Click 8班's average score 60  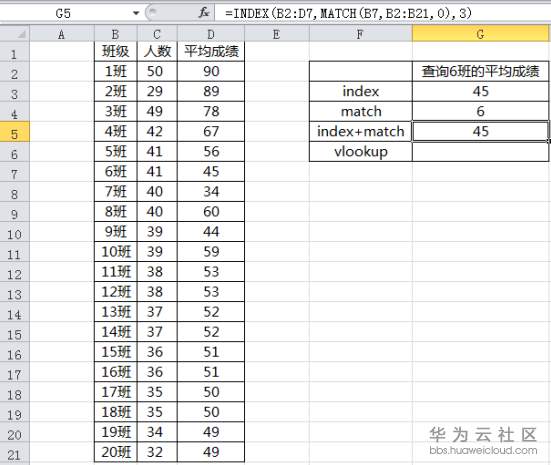tap(211, 212)
